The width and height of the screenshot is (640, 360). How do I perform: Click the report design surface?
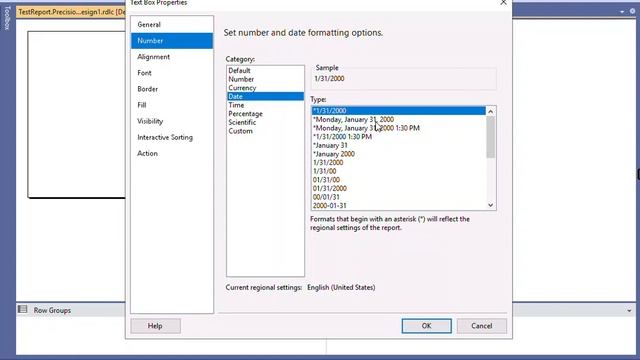(x=76, y=114)
